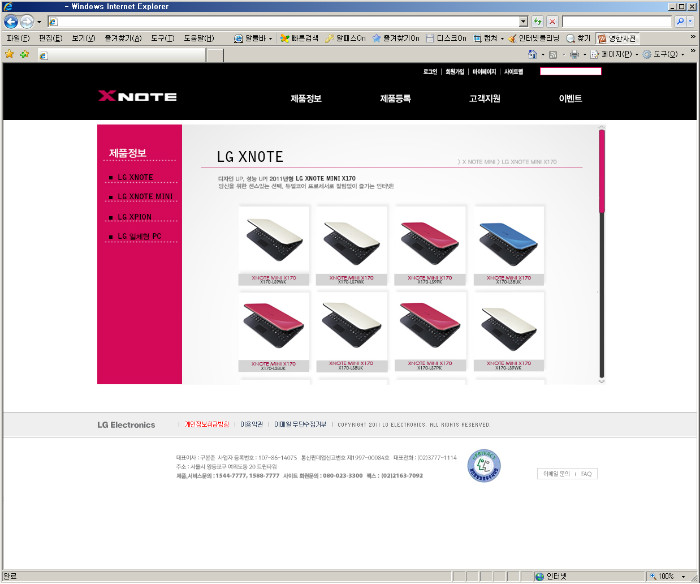Open a new tab with the blank tab button

[215, 55]
